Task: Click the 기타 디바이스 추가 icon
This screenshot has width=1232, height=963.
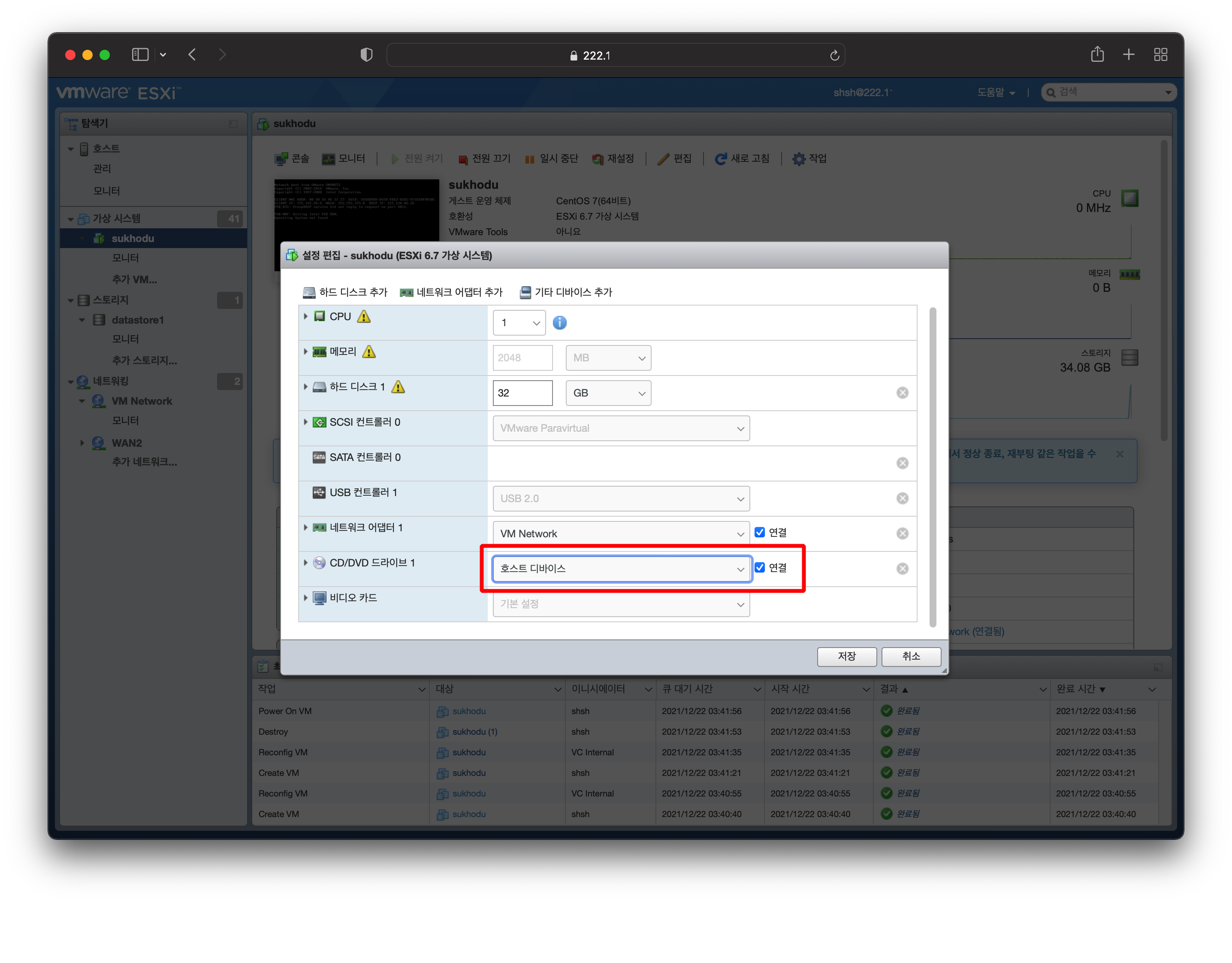Action: [525, 292]
